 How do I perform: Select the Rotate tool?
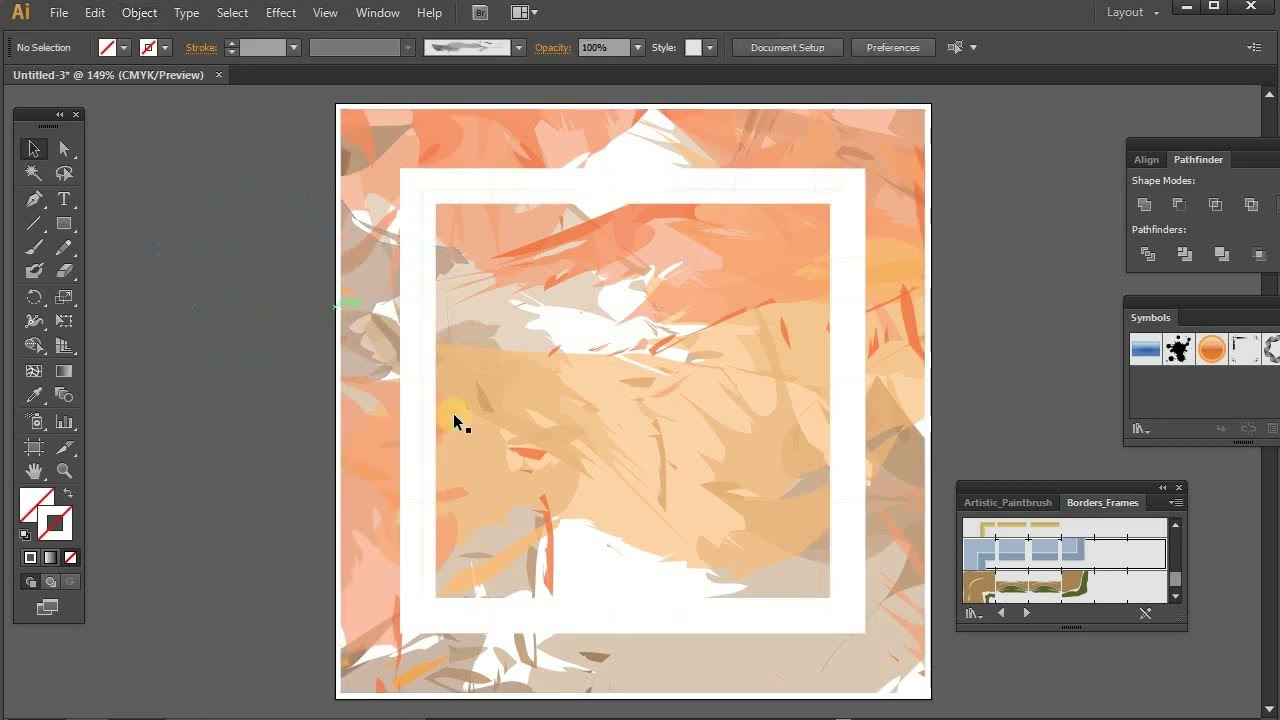pos(33,297)
